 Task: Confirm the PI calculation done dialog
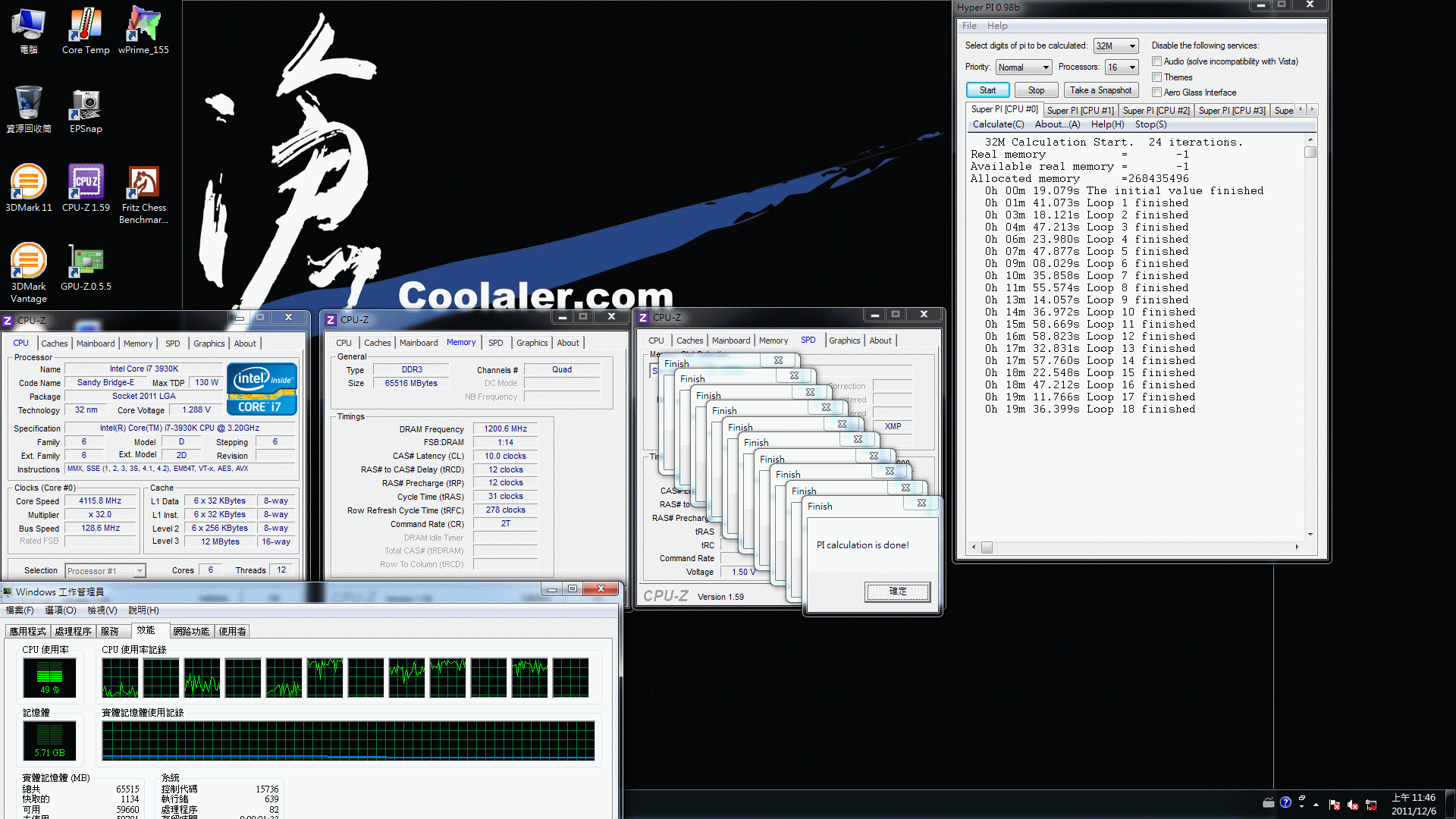[x=897, y=591]
